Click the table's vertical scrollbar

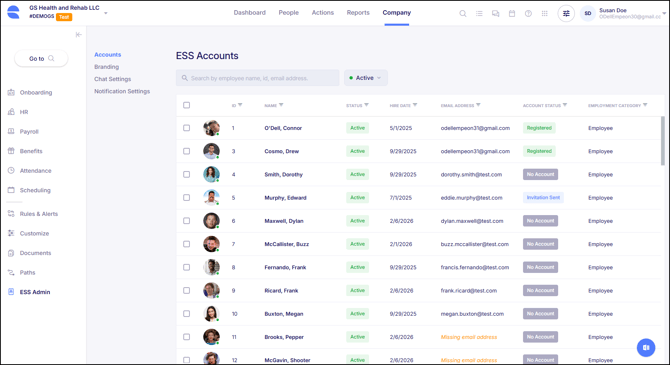pos(663,140)
